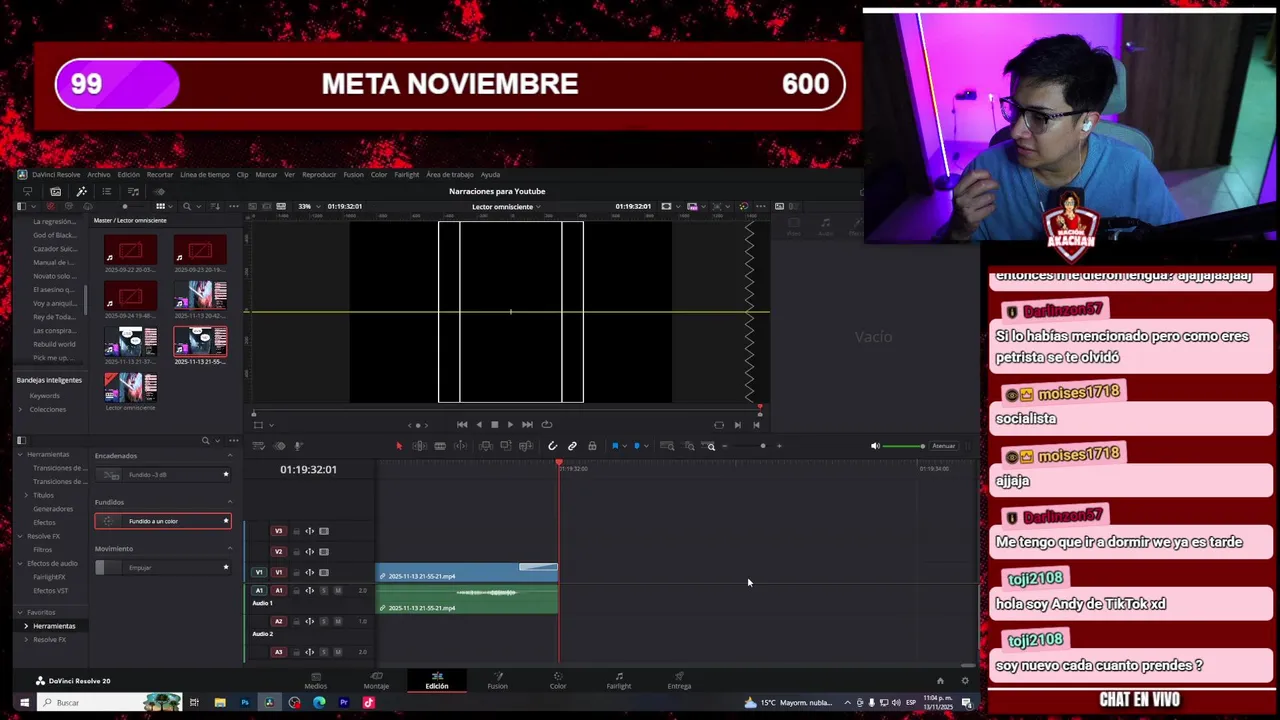Collapse the Fundidos effects section
This screenshot has height=720, width=1280.
[230, 502]
